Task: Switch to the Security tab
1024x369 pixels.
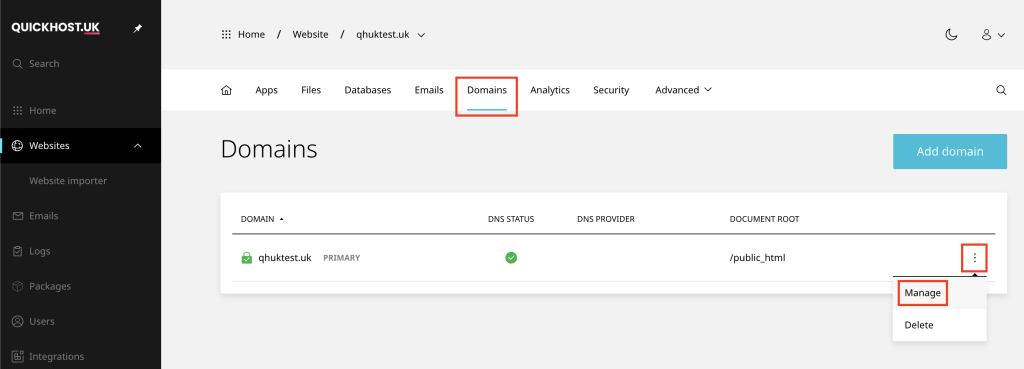Action: click(x=611, y=90)
